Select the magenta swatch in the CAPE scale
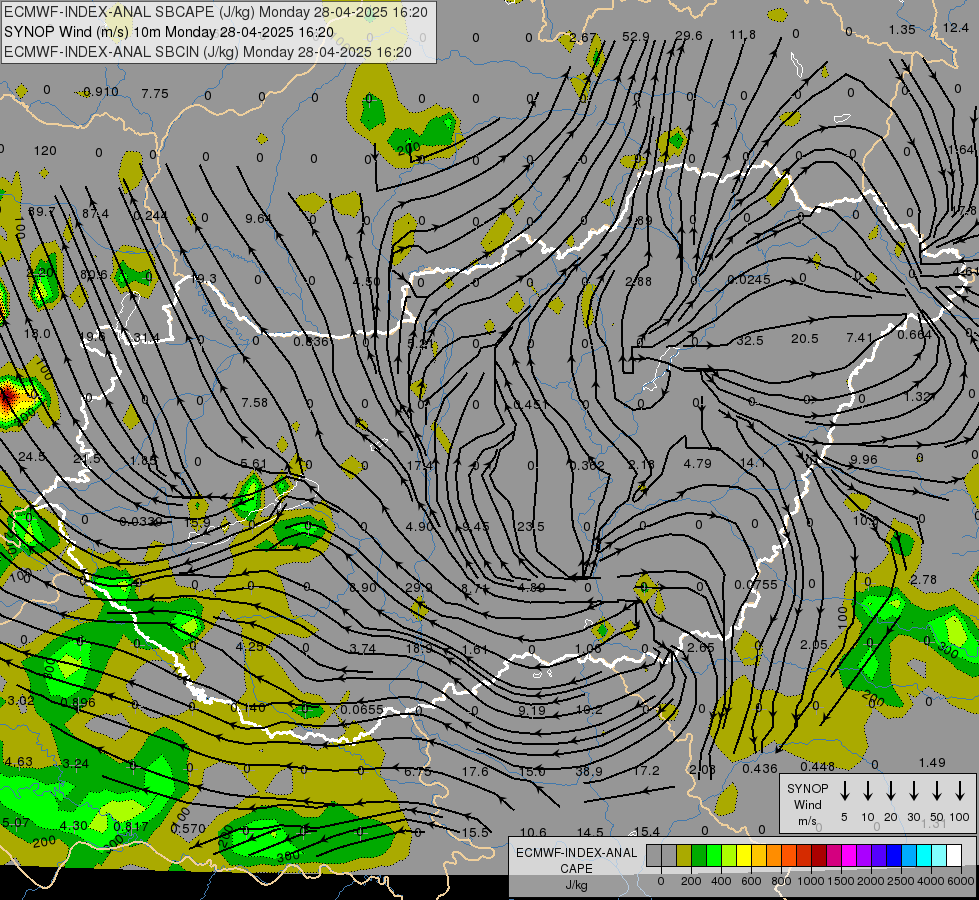 849,856
